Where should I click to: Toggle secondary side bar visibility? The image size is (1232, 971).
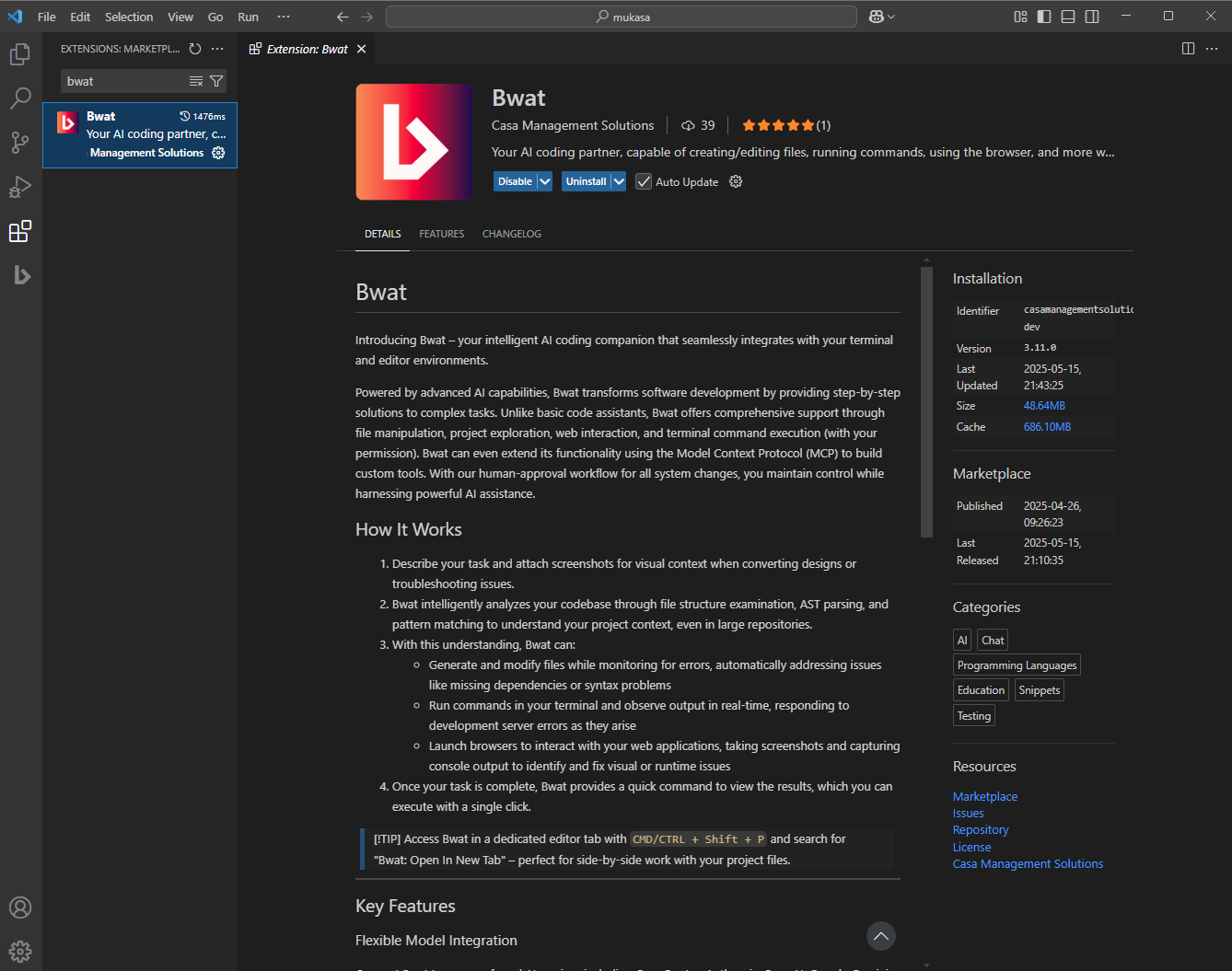pyautogui.click(x=1092, y=17)
